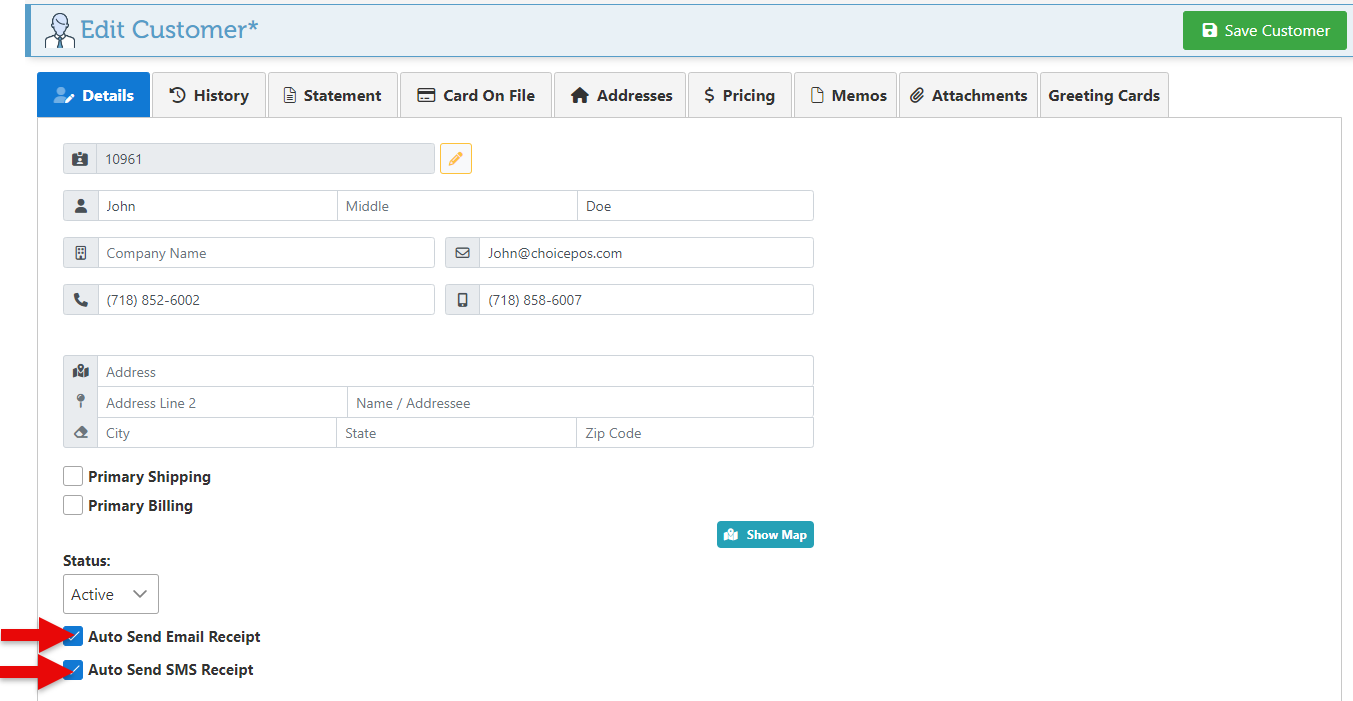1353x701 pixels.
Task: Enable the Primary Shipping checkbox
Action: (73, 477)
